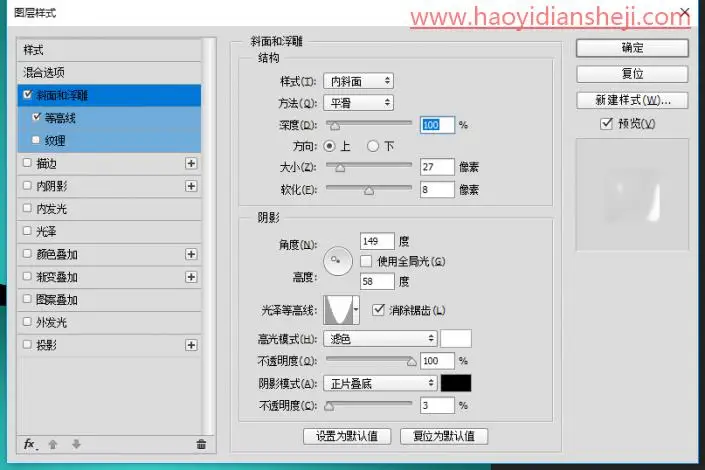This screenshot has height=470, width=705.
Task: Click the 高度 field showing 58
Action: [377, 282]
